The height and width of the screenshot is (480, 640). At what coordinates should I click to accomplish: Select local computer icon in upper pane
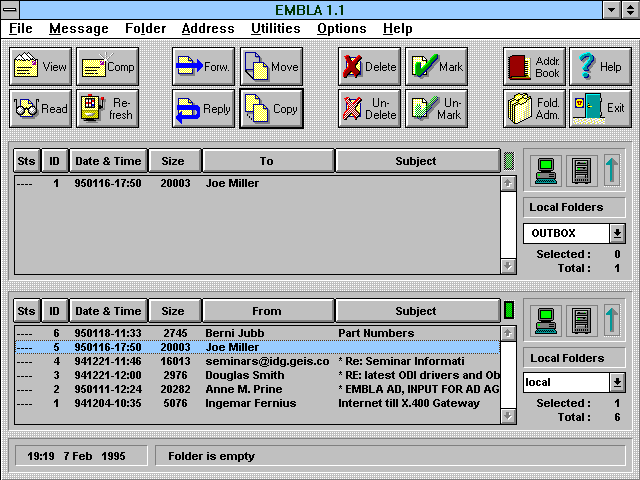546,171
